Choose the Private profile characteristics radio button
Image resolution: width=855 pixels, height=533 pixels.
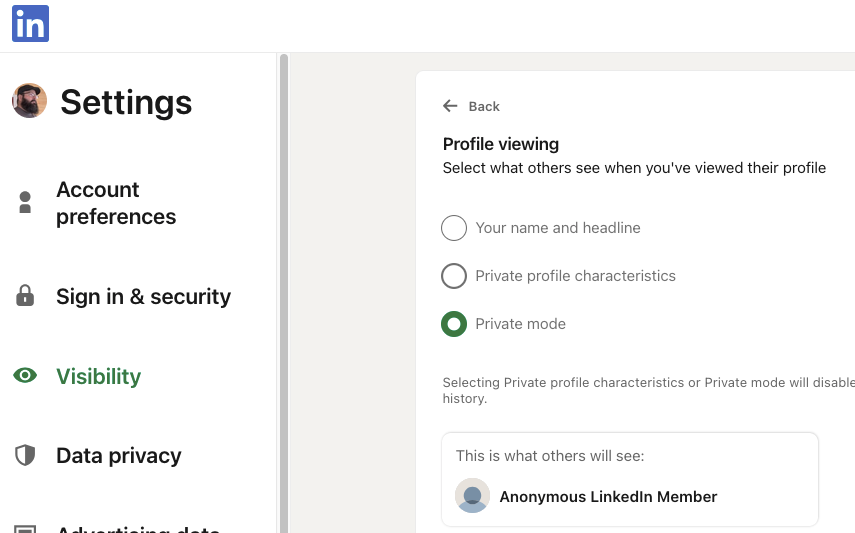[x=454, y=276]
